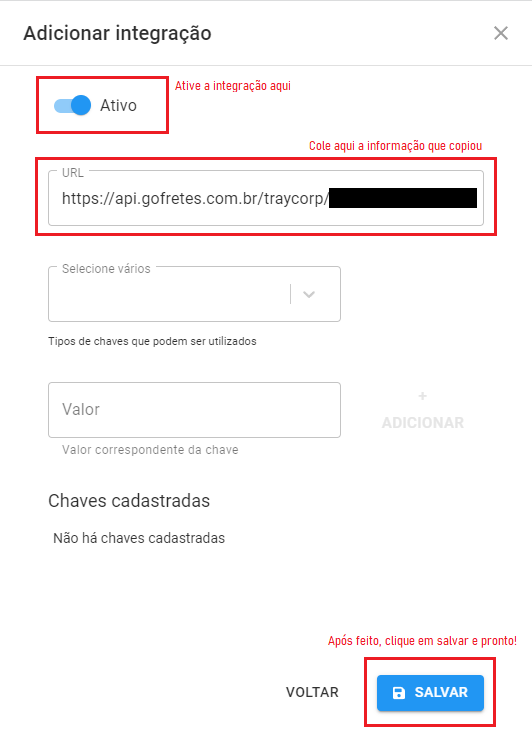Click the Ativo label text
The width and height of the screenshot is (532, 729).
point(118,106)
